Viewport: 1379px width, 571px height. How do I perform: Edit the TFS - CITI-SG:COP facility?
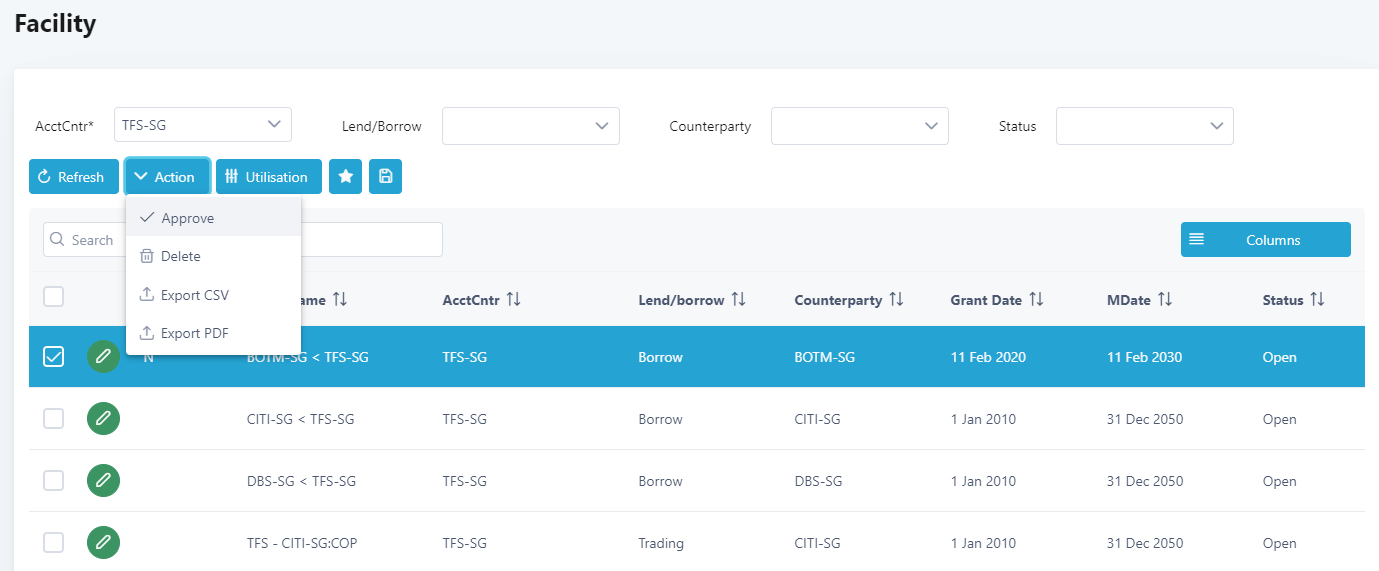[x=103, y=543]
